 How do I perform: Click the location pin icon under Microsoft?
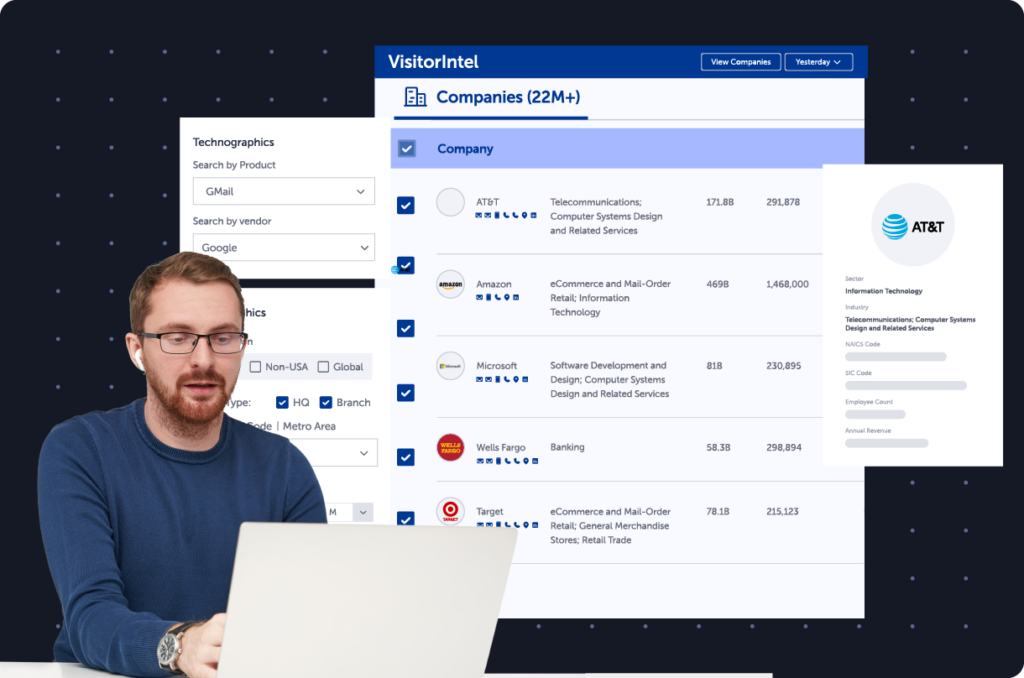(x=516, y=379)
